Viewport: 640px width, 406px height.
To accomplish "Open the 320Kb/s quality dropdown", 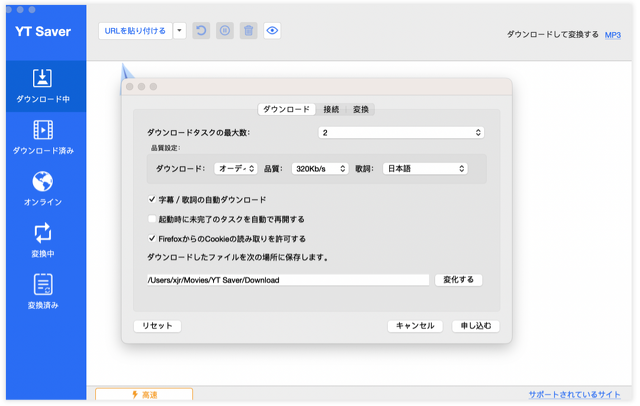I will point(319,169).
